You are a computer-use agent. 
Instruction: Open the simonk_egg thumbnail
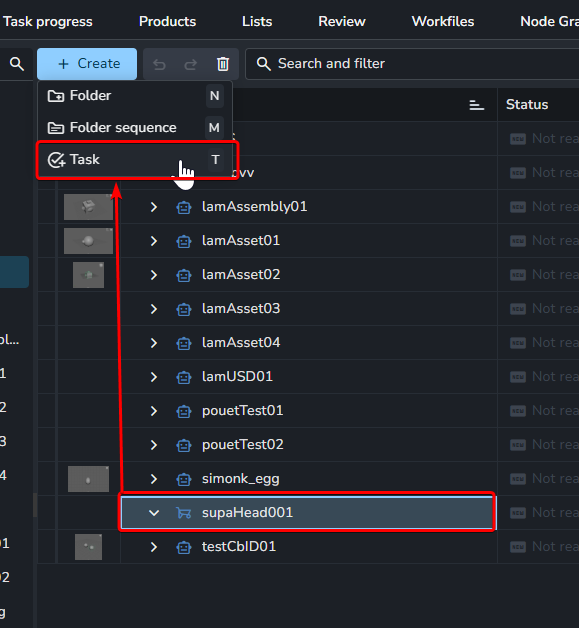tap(88, 479)
